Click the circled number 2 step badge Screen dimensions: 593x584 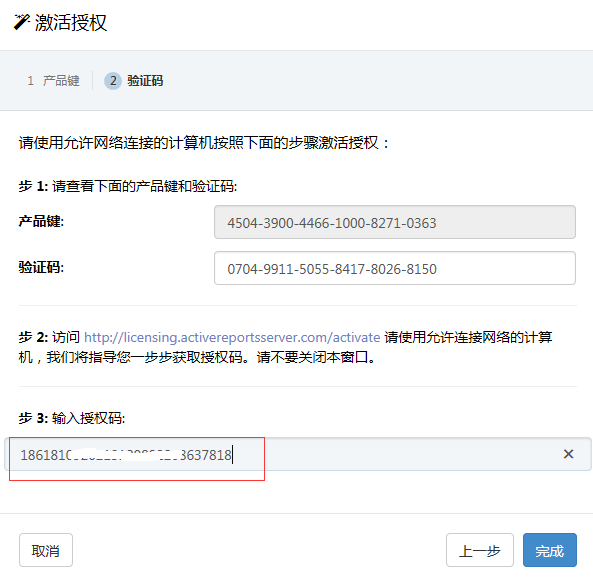tap(113, 81)
